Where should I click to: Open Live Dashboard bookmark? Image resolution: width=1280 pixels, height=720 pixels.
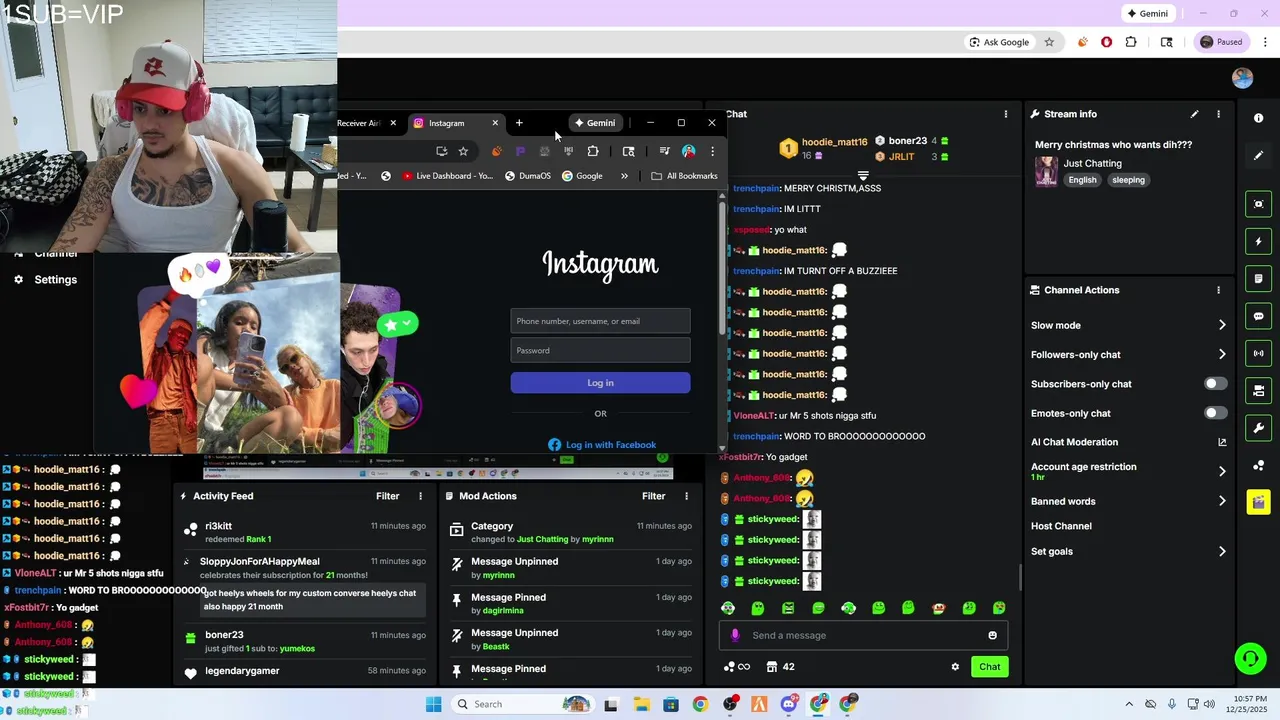pos(447,176)
